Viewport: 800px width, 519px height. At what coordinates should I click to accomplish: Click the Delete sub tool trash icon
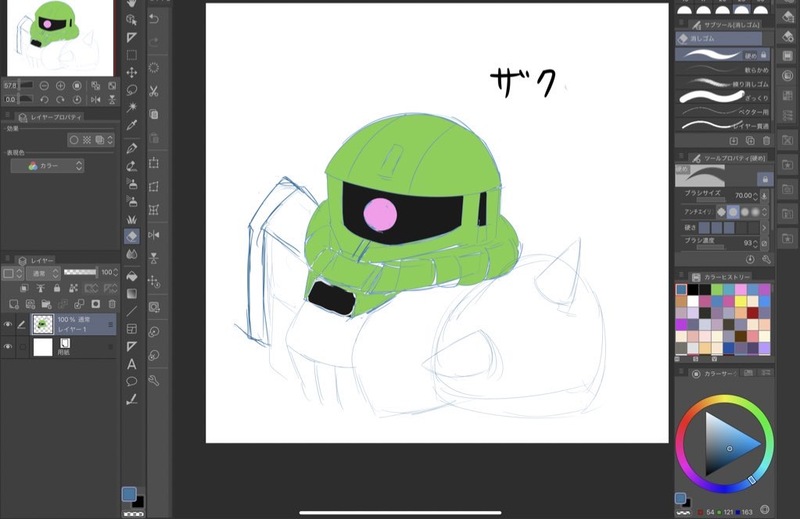click(766, 140)
